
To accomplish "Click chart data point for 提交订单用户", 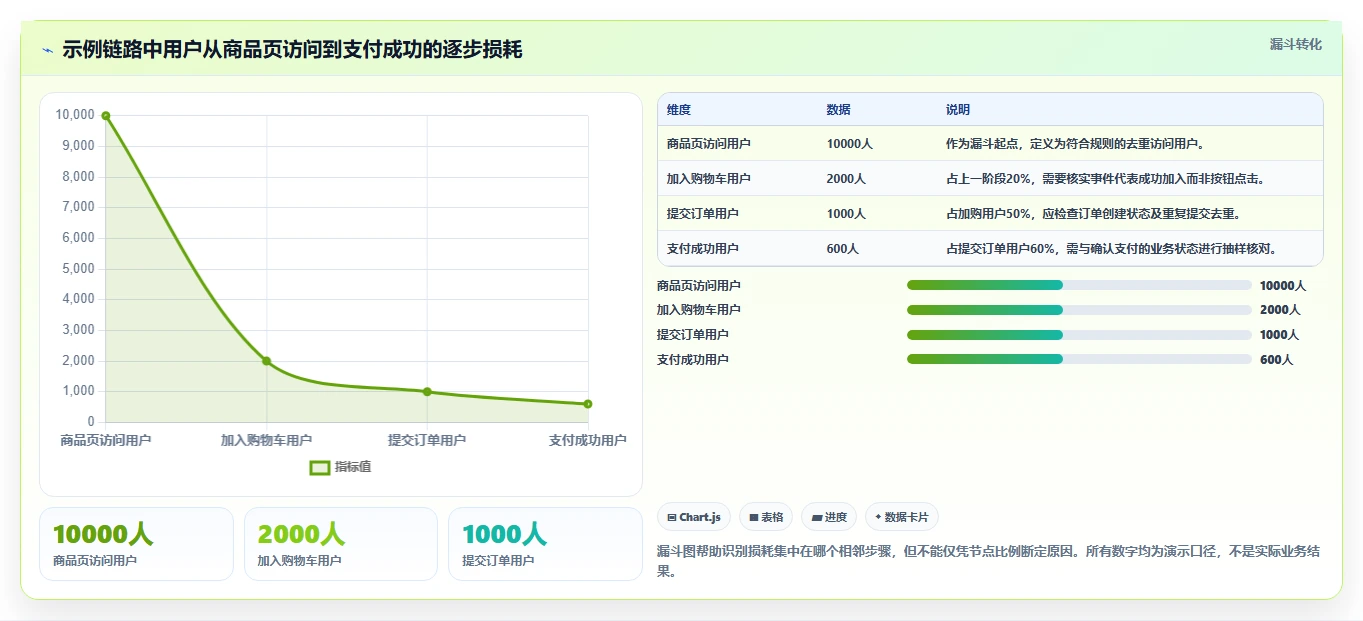I will coord(427,392).
